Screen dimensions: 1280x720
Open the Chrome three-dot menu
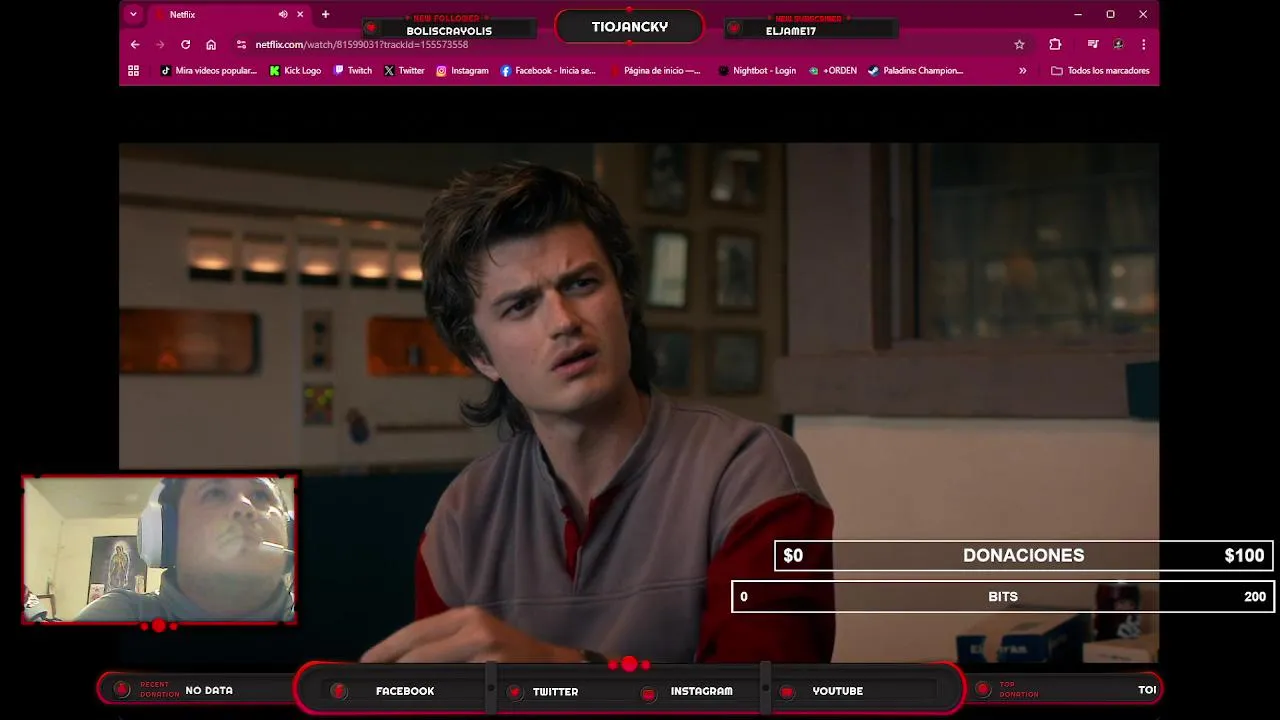coord(1143,44)
